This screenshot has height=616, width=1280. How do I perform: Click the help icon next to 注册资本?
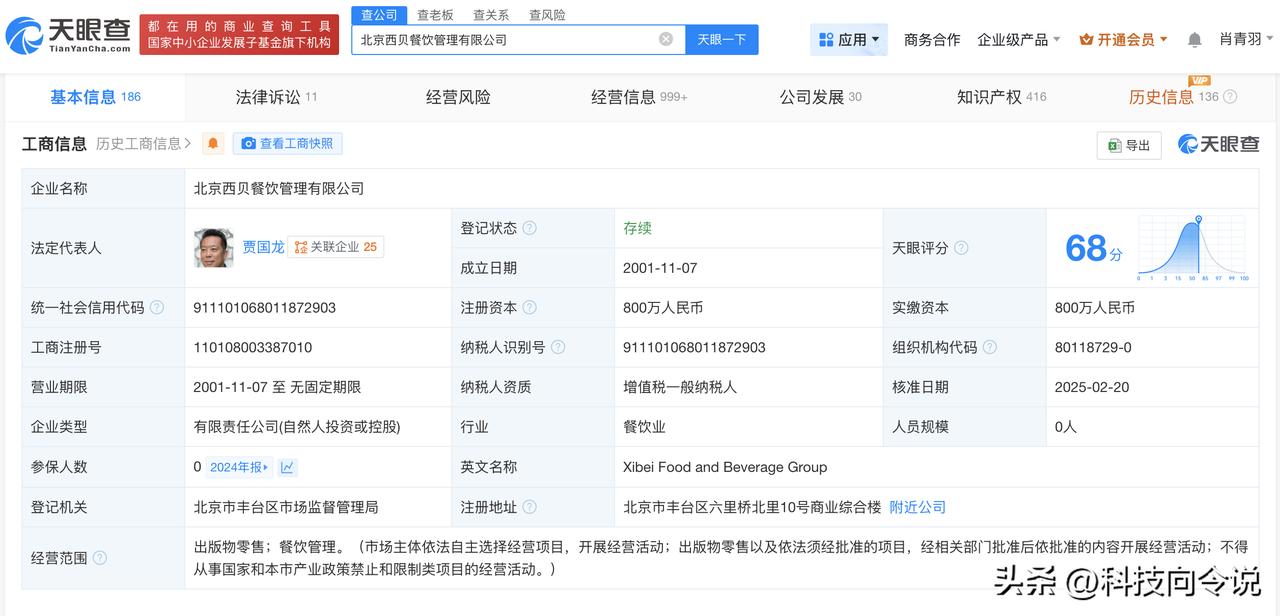(530, 308)
